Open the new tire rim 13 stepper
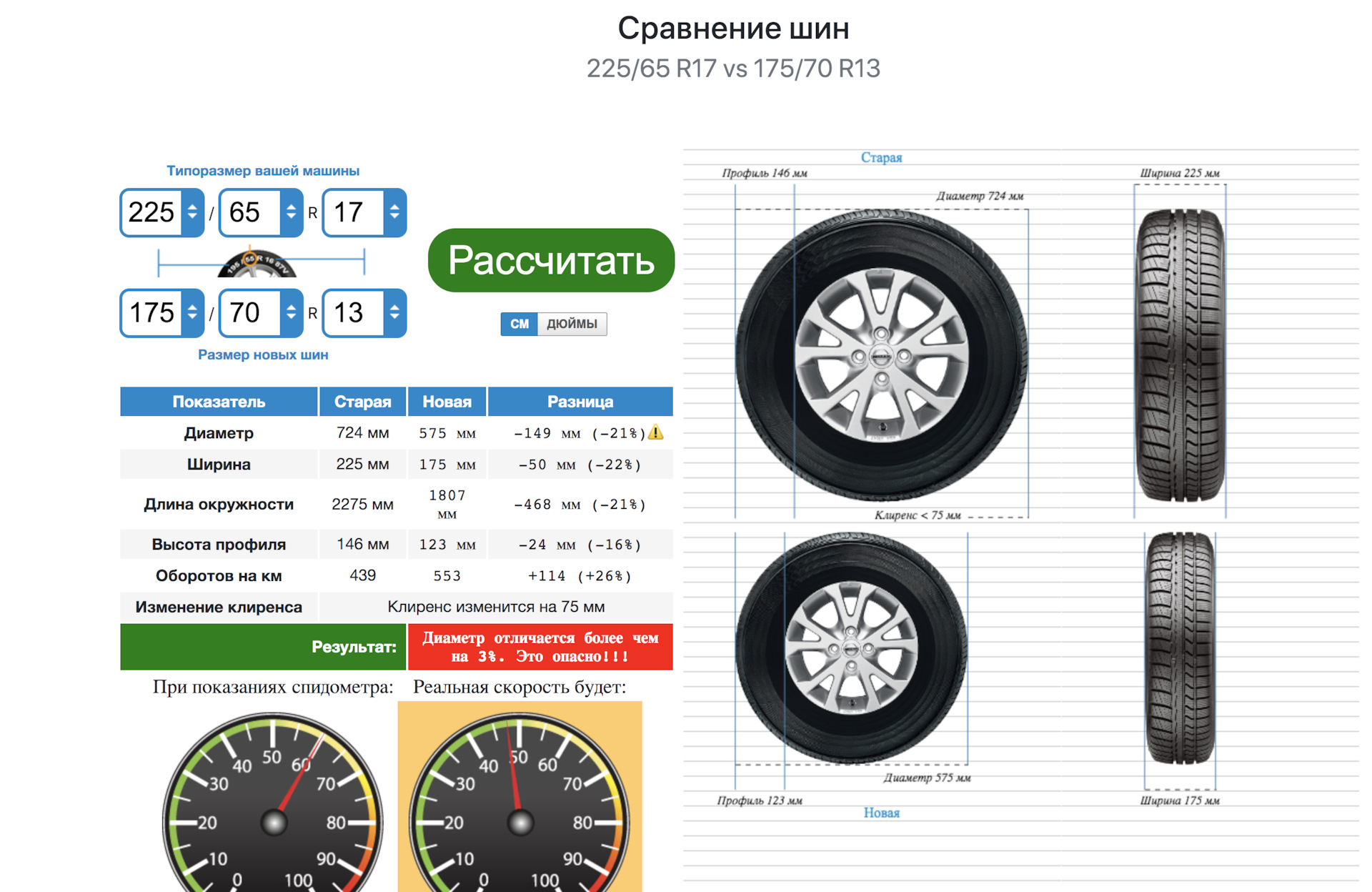This screenshot has height=892, width=1372. 394,313
